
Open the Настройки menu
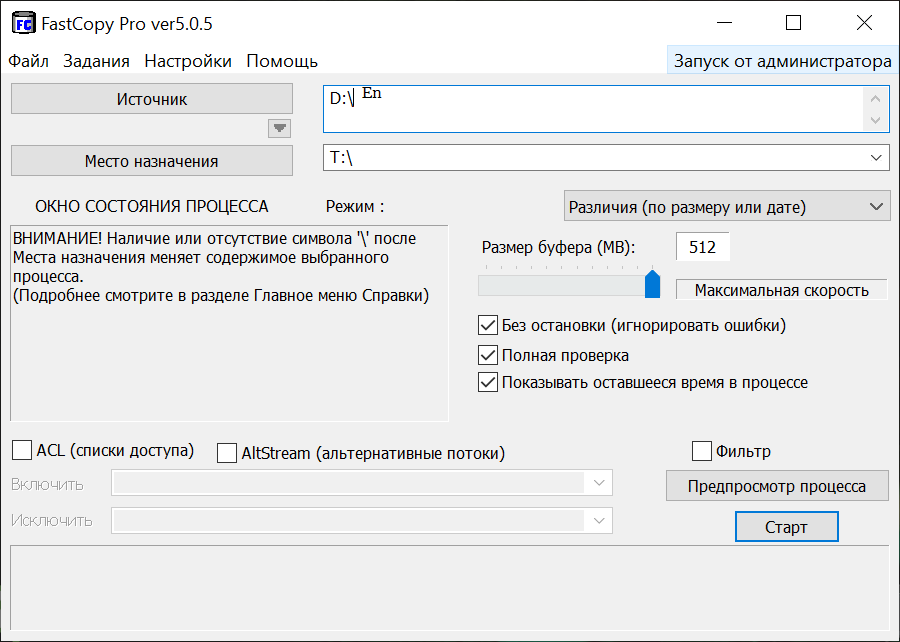188,61
